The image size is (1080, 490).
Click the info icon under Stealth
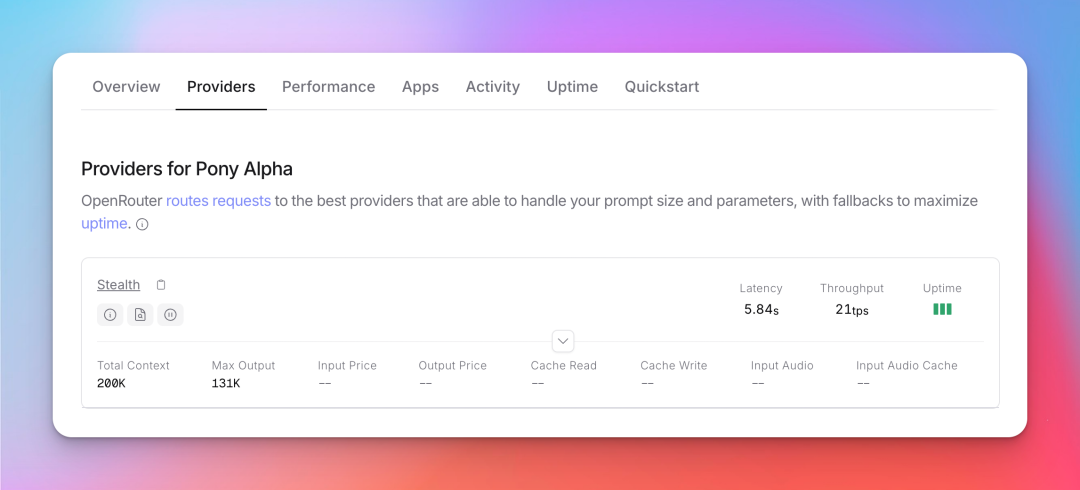tap(110, 315)
